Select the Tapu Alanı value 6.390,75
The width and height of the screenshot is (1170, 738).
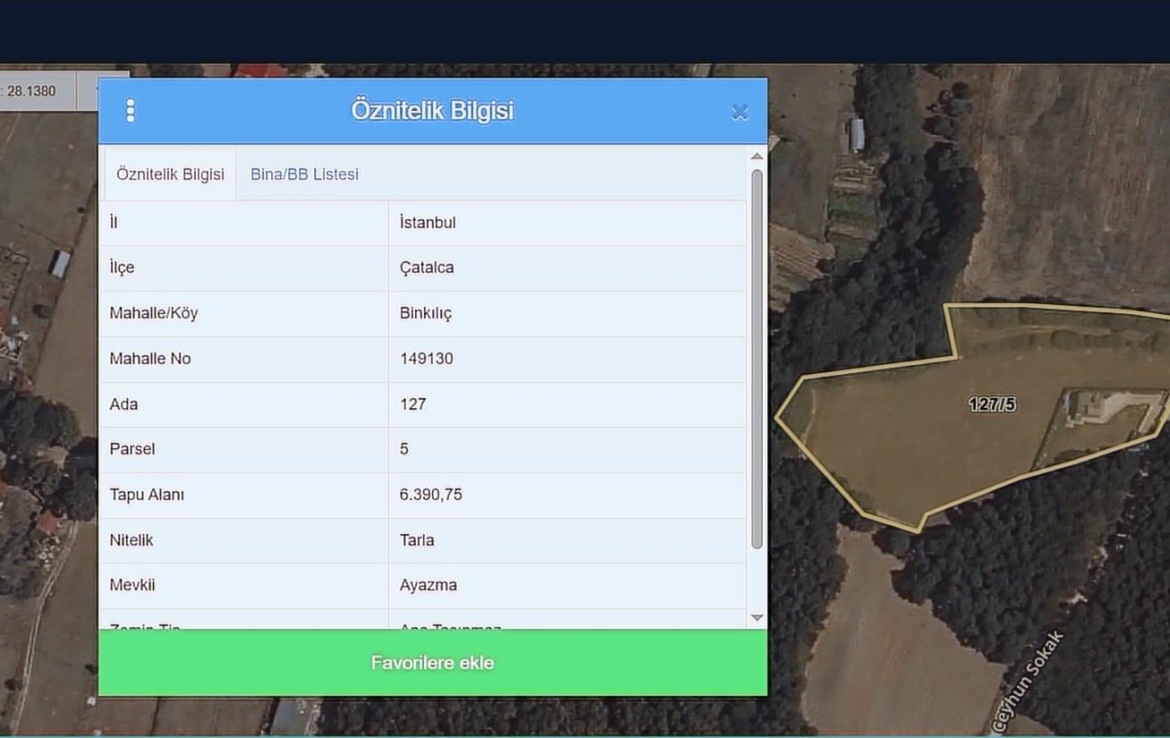431,494
